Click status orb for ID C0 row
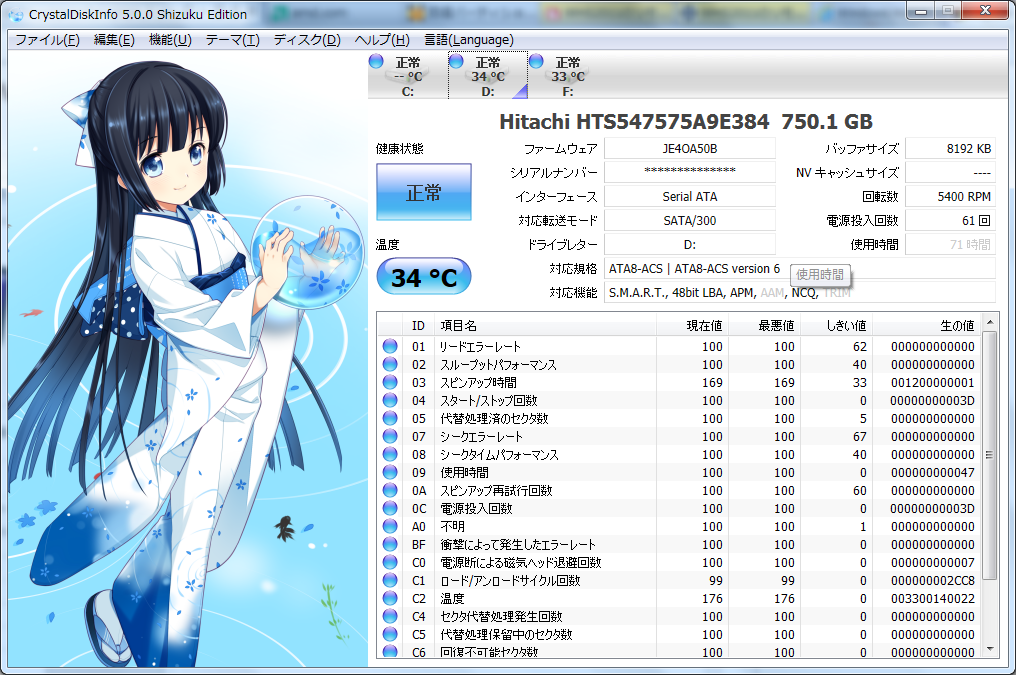 click(x=390, y=562)
